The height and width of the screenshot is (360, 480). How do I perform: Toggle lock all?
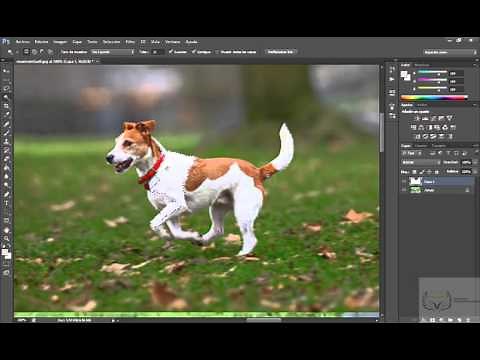437,172
